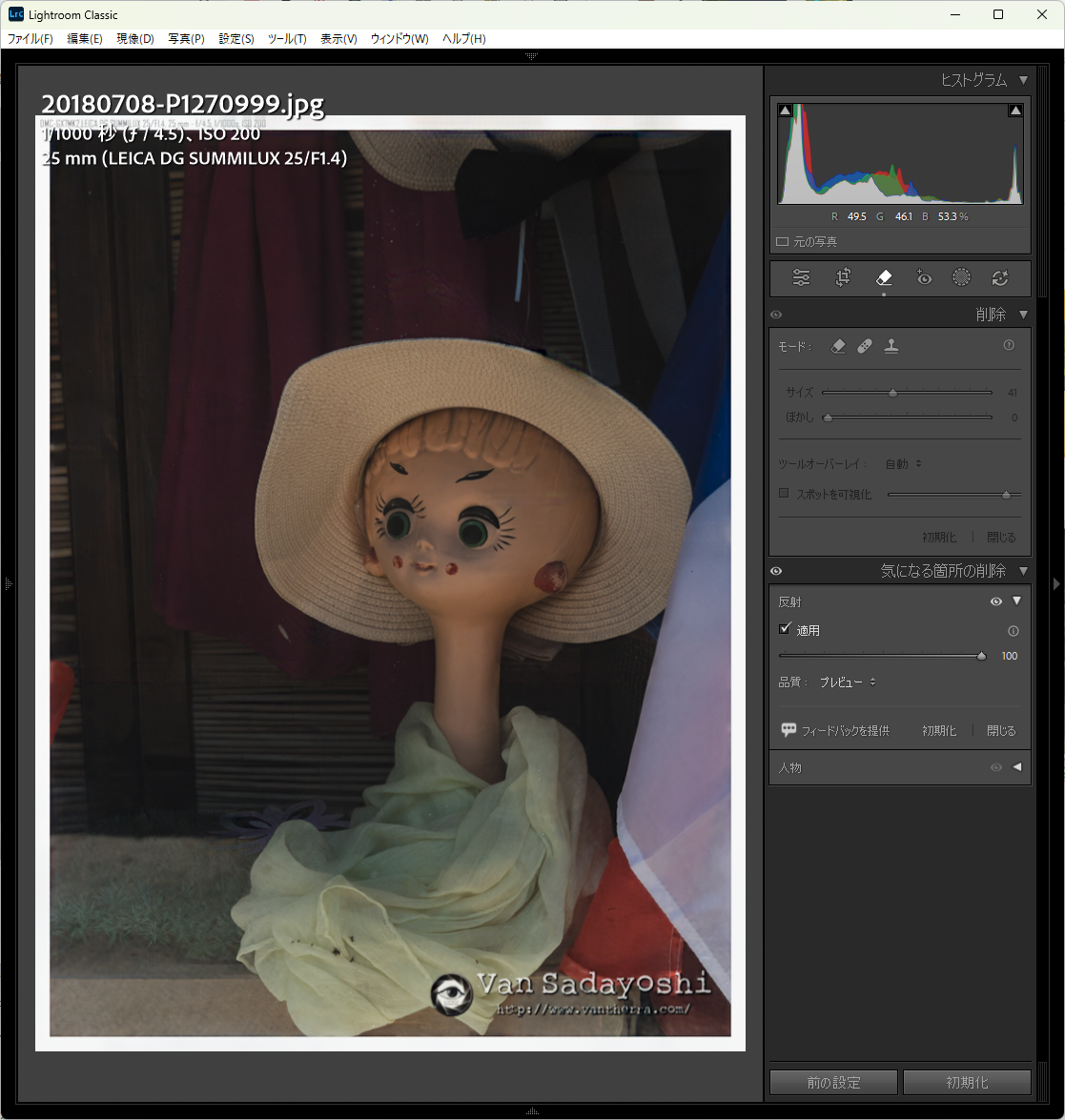Choose the Clone stamp mode icon
1065x1120 pixels.
(891, 347)
